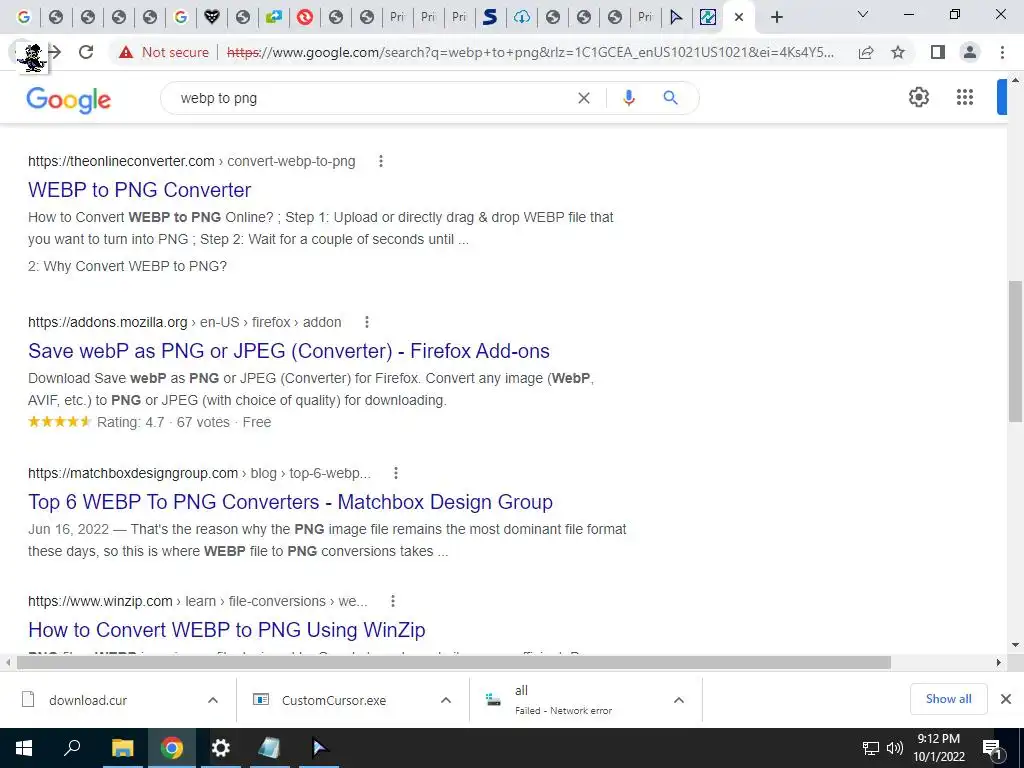
Task: Share this page via share icon
Action: click(866, 52)
